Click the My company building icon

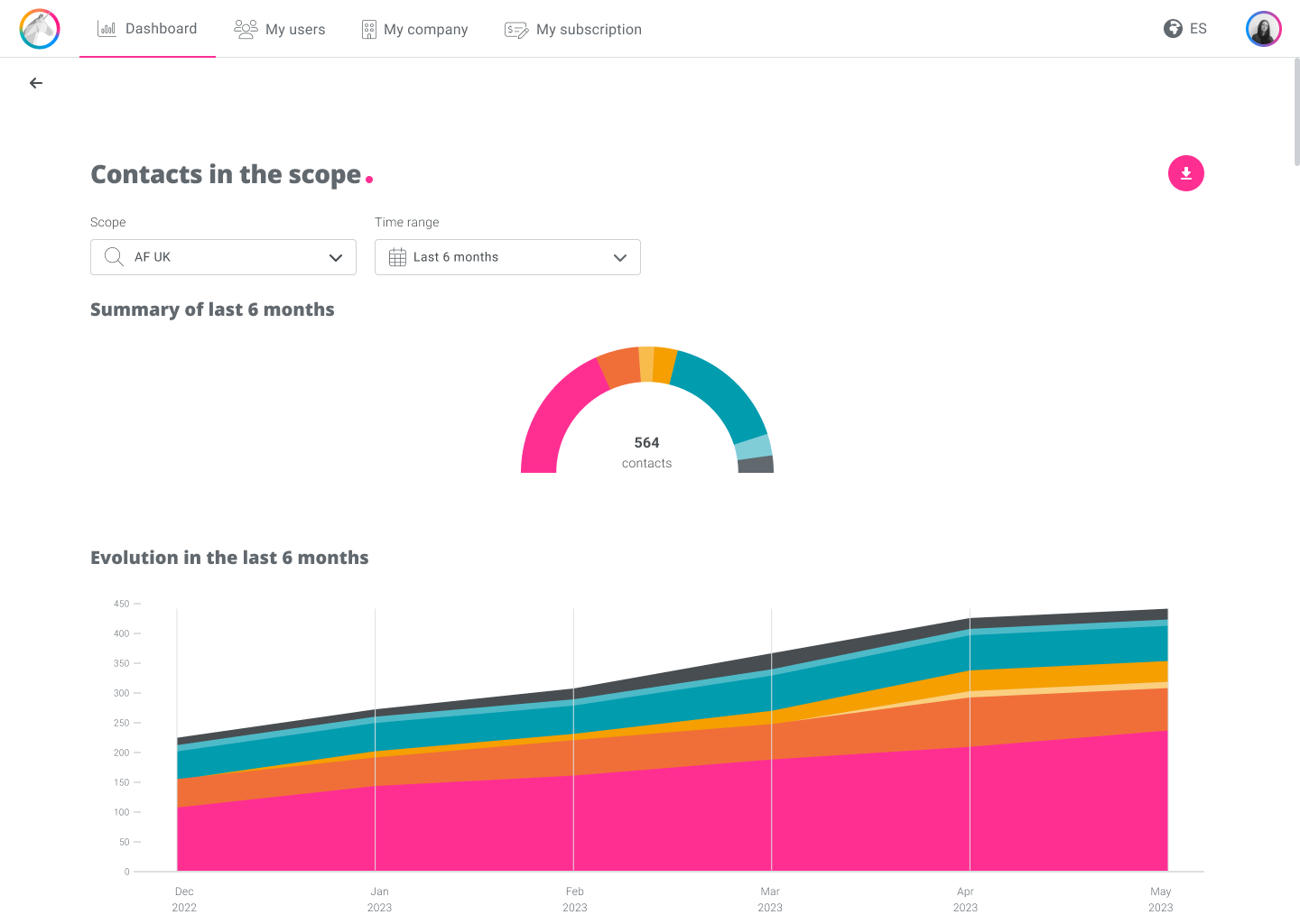[x=369, y=30]
